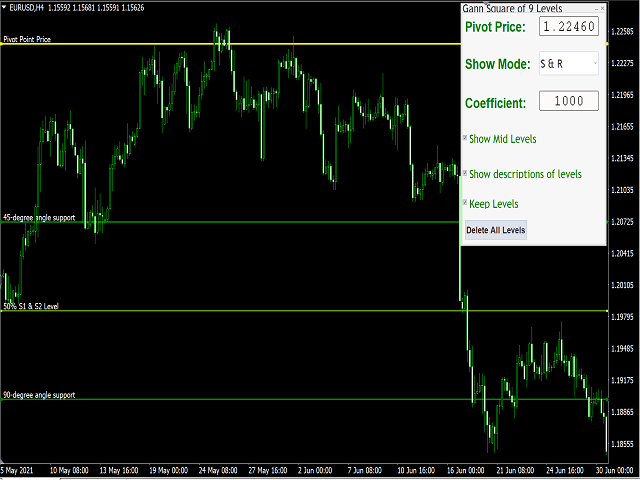Click the Pivot Price input field
This screenshot has height=480, width=640.
coord(568,27)
